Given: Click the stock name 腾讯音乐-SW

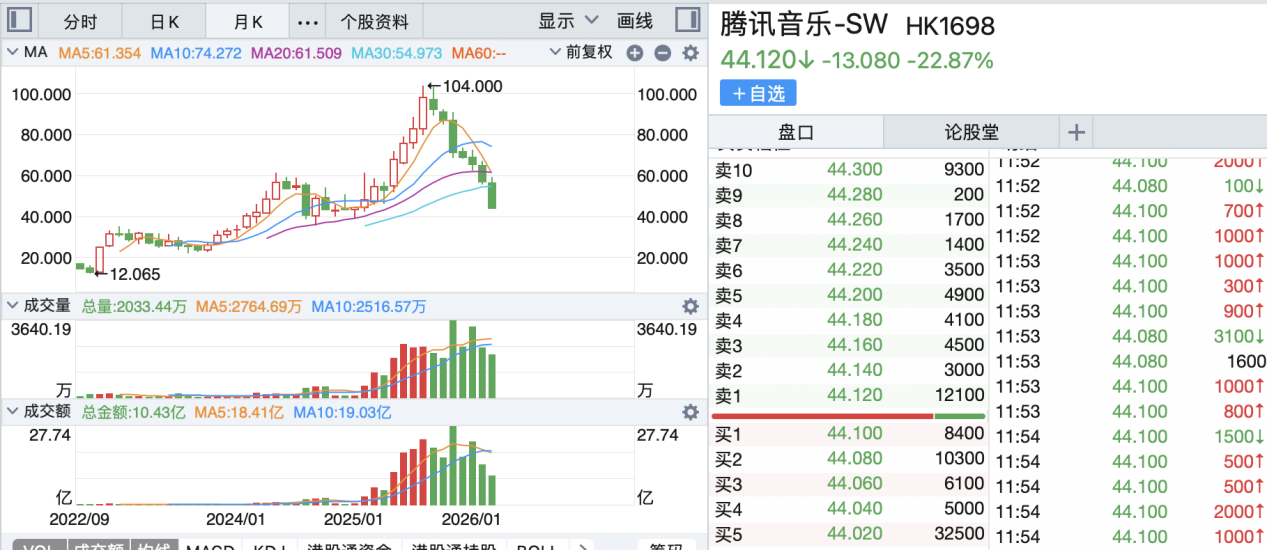Looking at the screenshot, I should (x=804, y=26).
